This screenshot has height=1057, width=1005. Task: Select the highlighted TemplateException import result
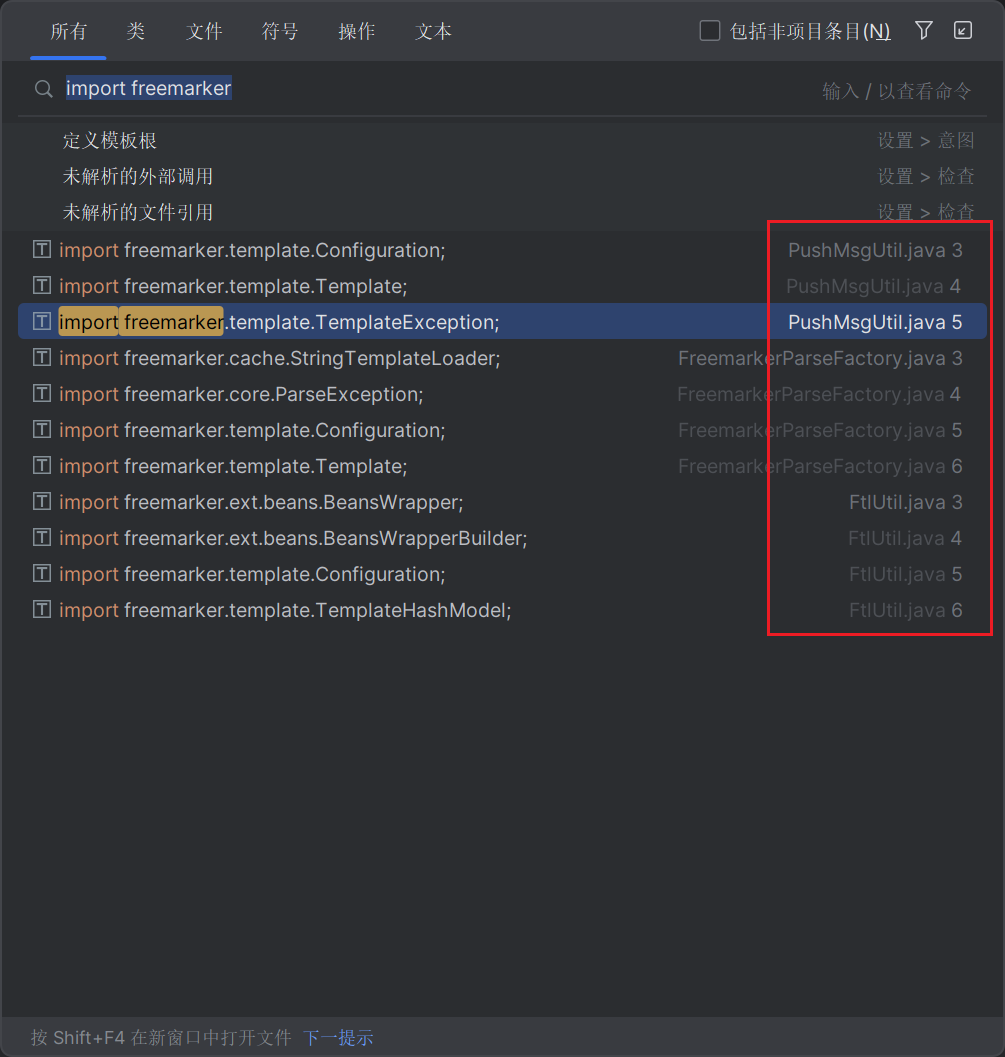400,322
